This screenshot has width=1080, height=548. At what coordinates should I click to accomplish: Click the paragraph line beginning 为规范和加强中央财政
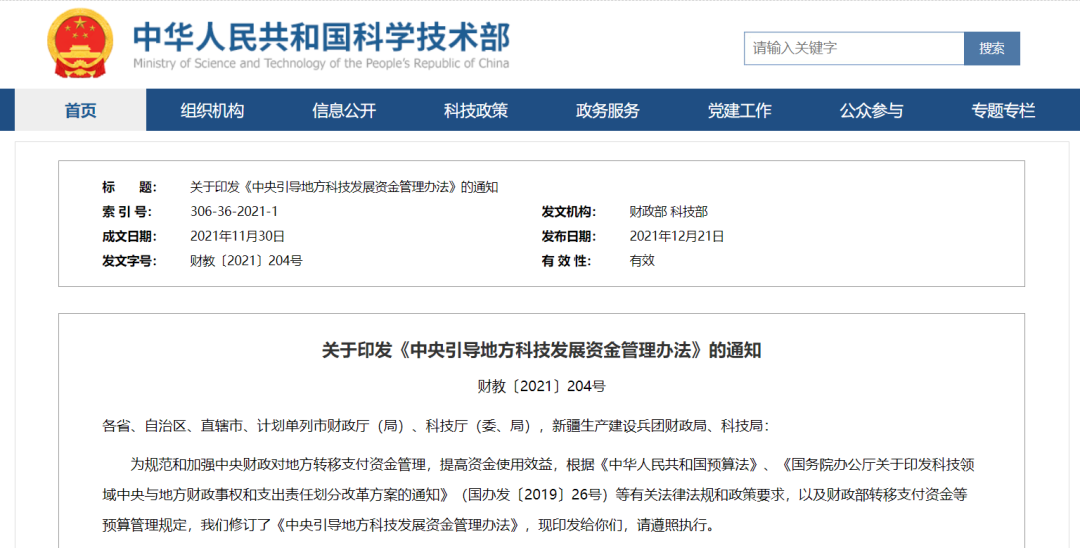[552, 465]
